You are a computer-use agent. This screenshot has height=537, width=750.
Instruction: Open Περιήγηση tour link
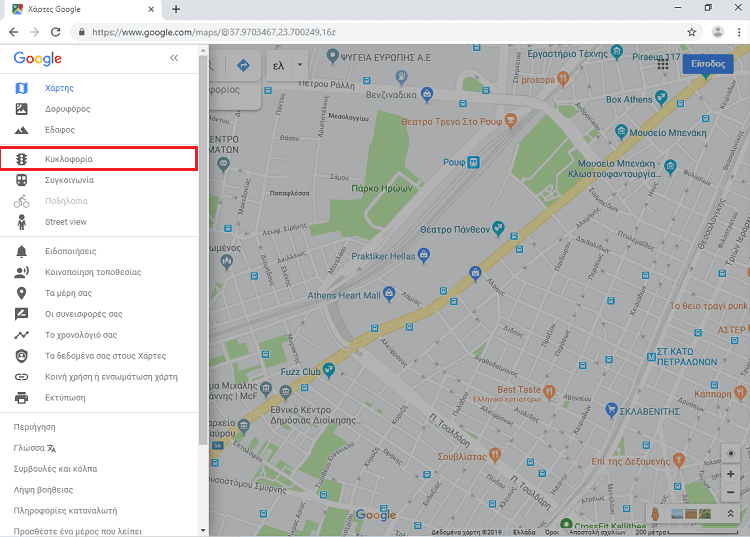click(x=34, y=427)
